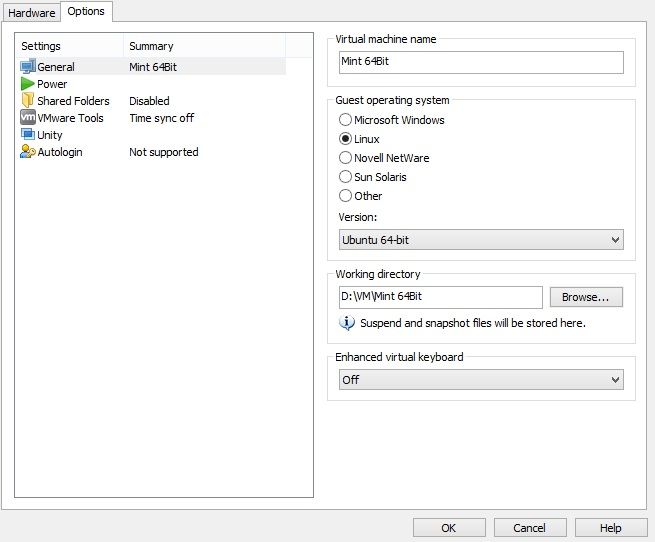Click the Shared Folders folder icon
Screen dimensions: 655x542
coord(28,100)
